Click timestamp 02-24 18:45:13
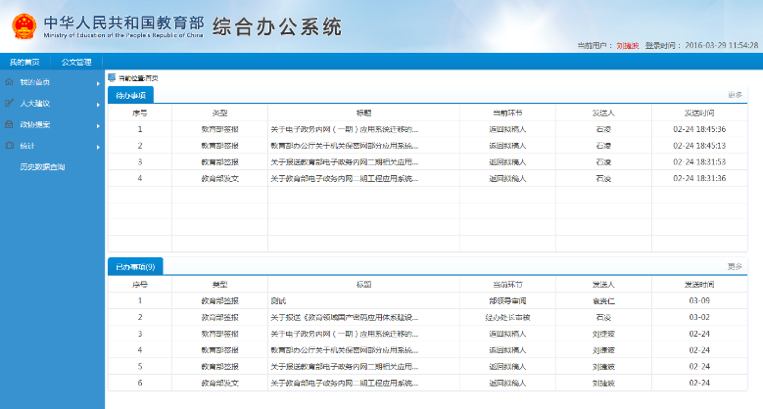This screenshot has width=763, height=409. pyautogui.click(x=699, y=145)
